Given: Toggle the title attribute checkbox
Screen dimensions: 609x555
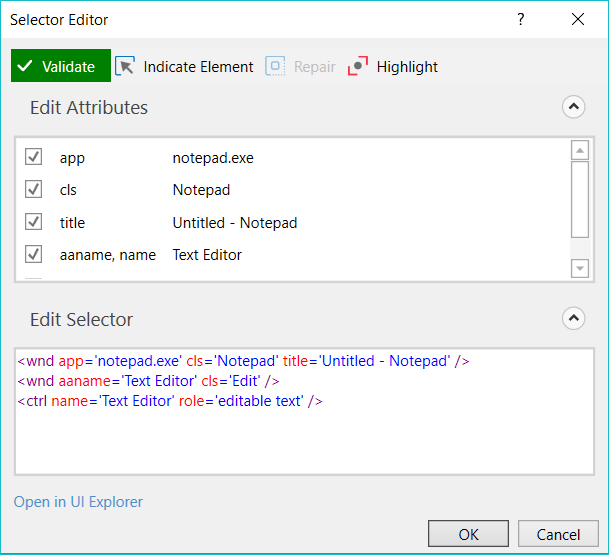Looking at the screenshot, I should (x=33, y=222).
